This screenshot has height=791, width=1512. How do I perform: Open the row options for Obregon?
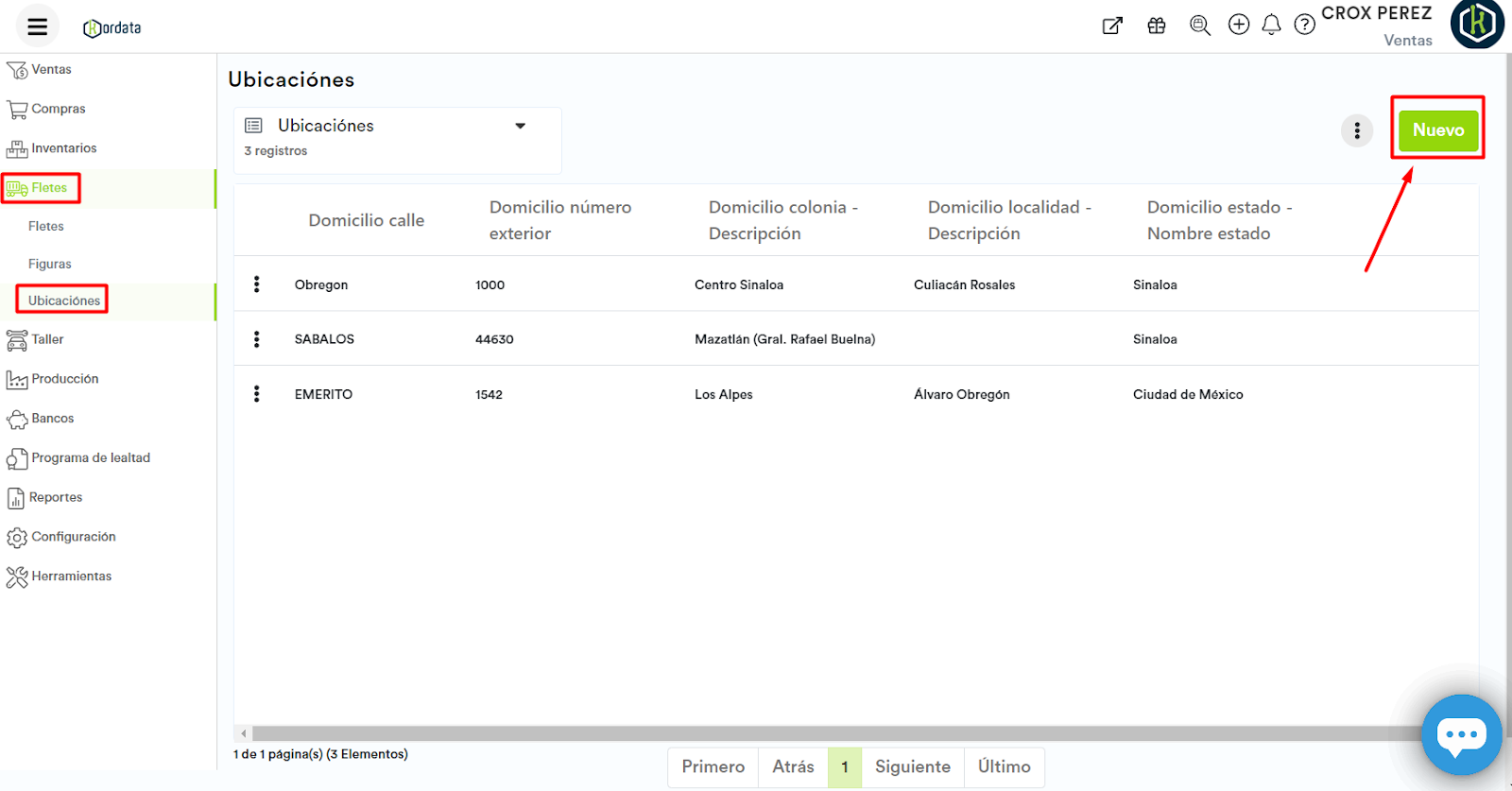pos(256,284)
